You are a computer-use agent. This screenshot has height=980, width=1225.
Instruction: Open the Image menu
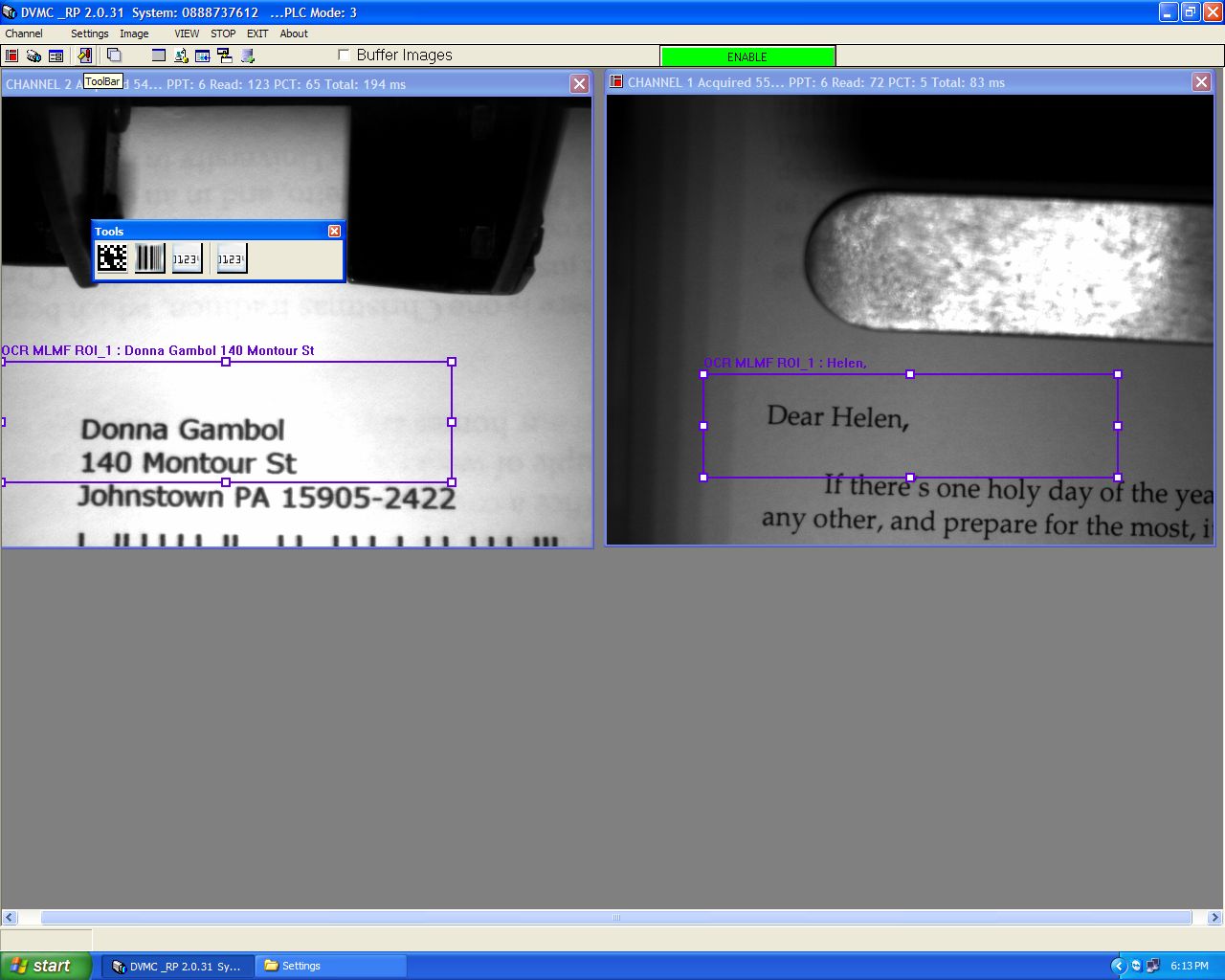pos(134,33)
